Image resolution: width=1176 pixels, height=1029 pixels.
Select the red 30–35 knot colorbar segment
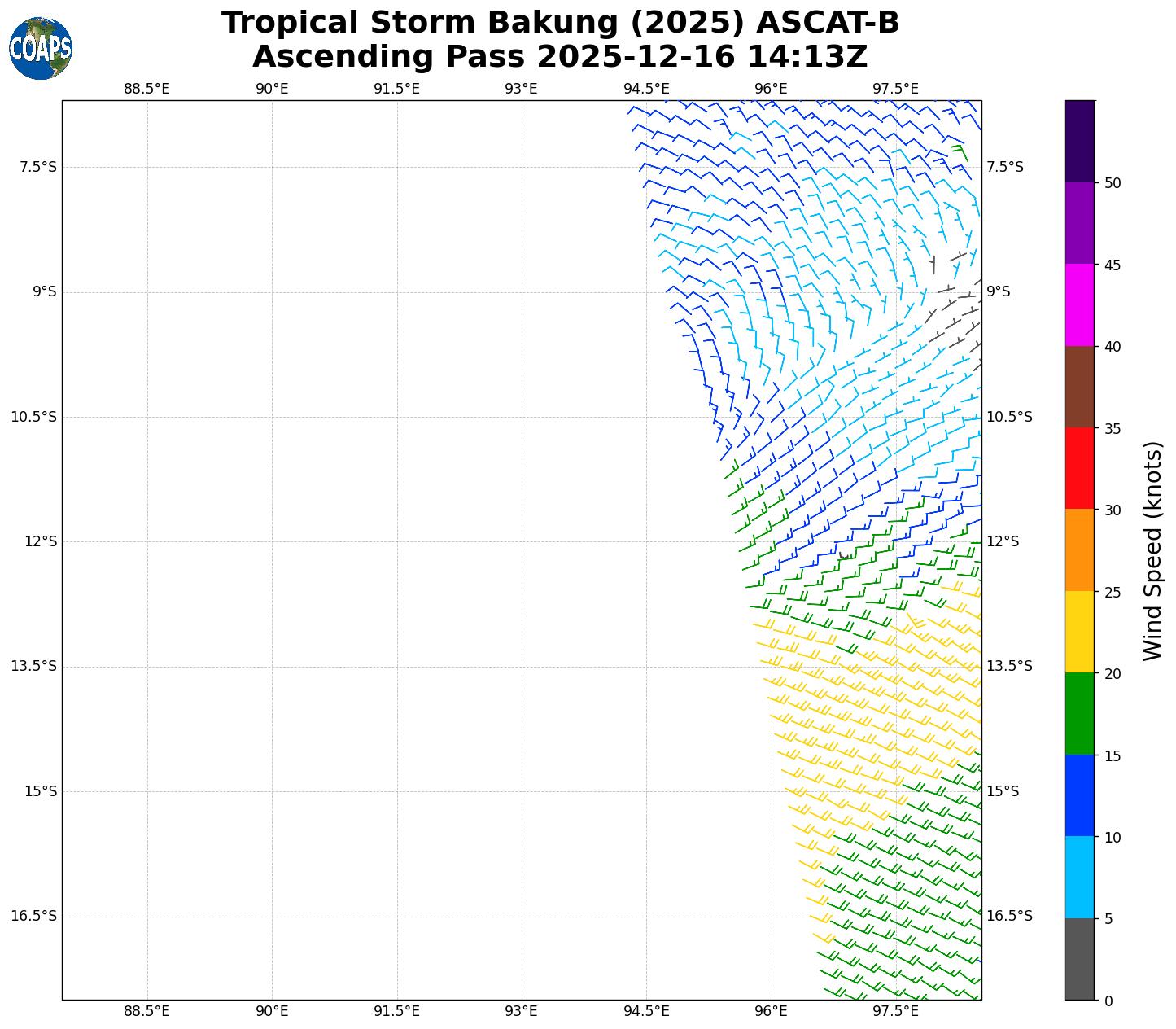coord(1079,468)
